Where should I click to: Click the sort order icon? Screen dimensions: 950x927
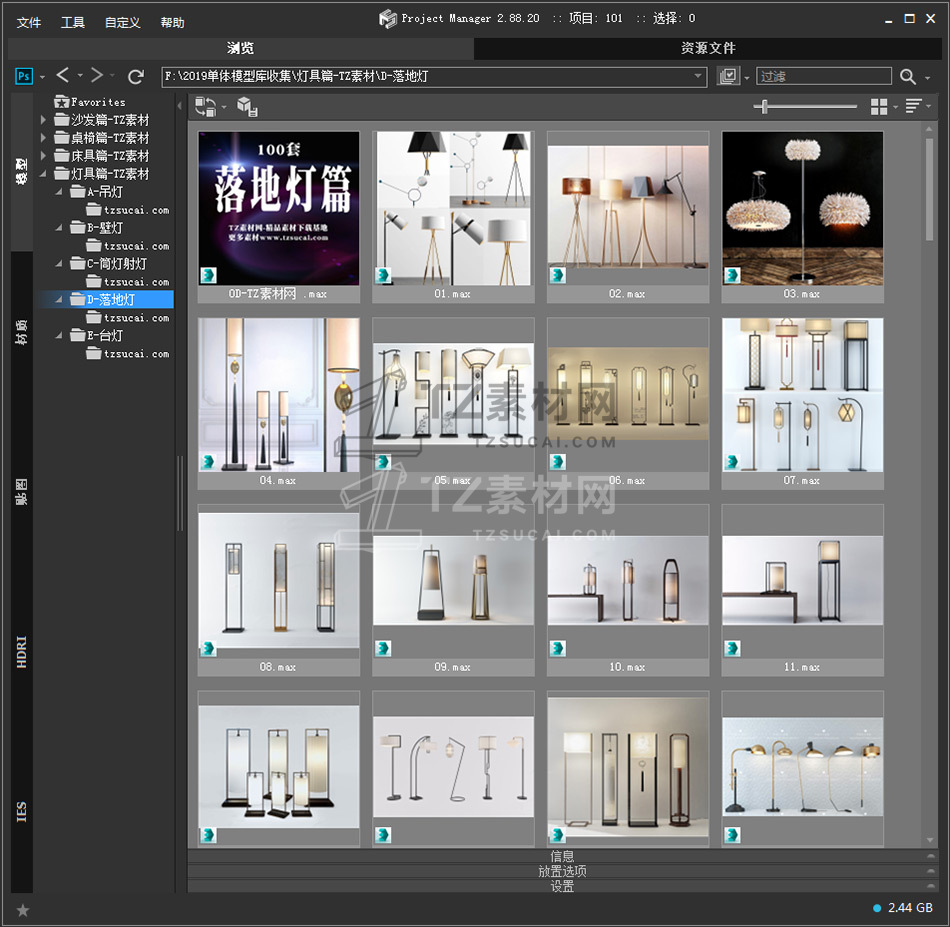coord(913,106)
